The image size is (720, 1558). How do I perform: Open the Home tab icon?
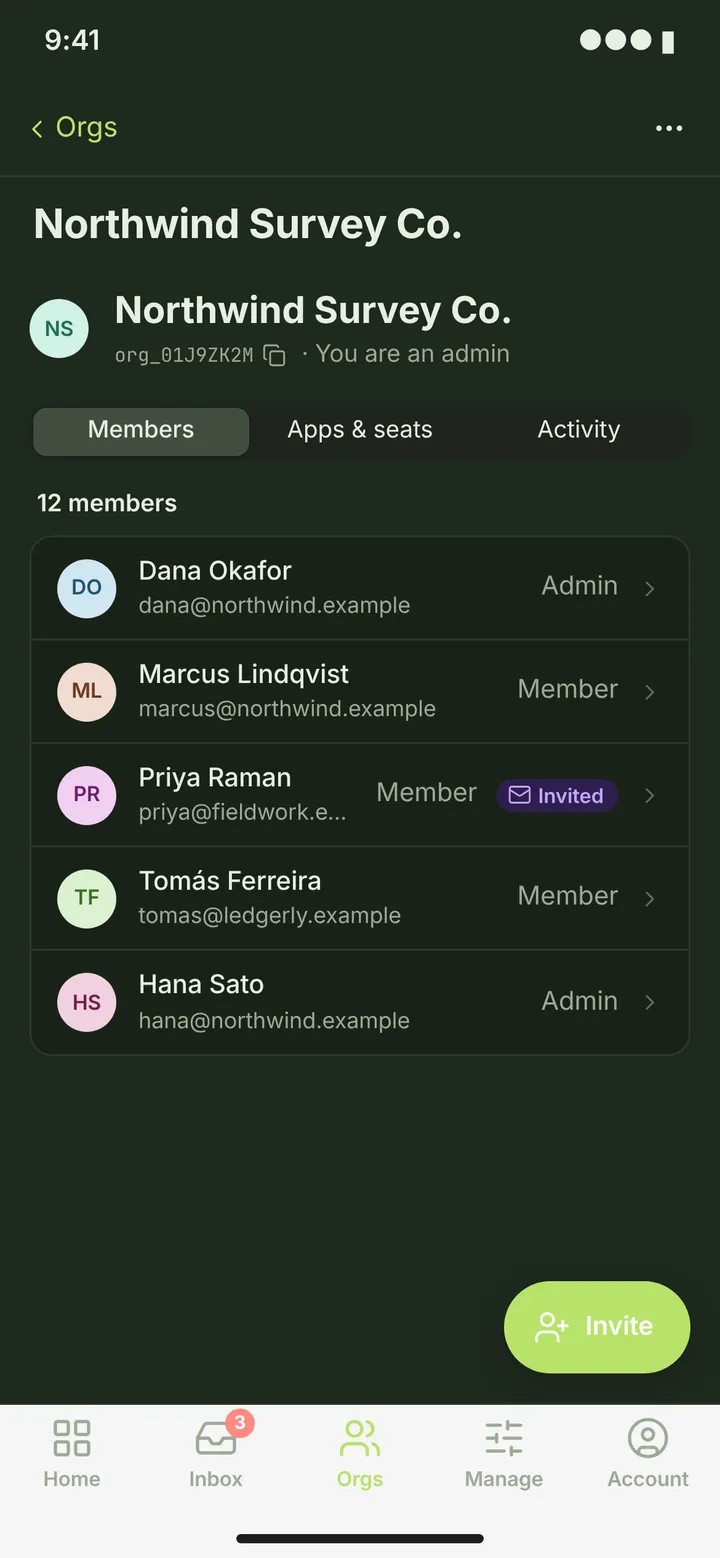click(x=72, y=1439)
